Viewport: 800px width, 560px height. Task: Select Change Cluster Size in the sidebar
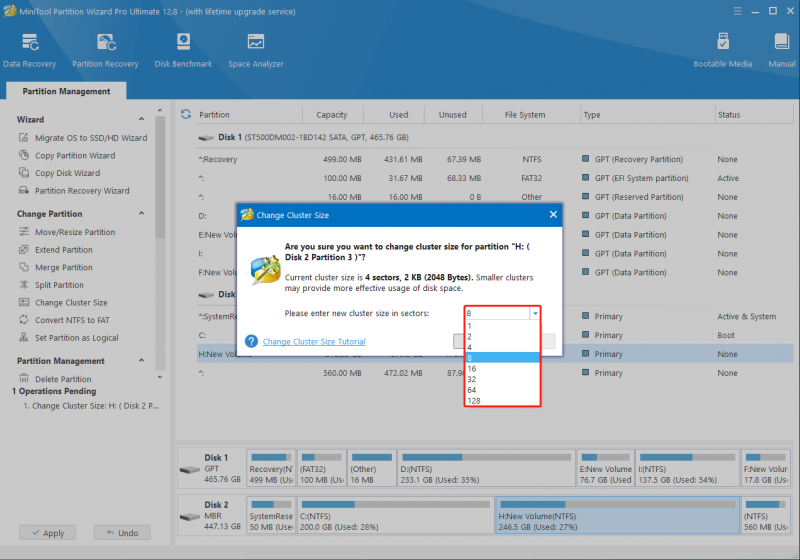(x=71, y=302)
